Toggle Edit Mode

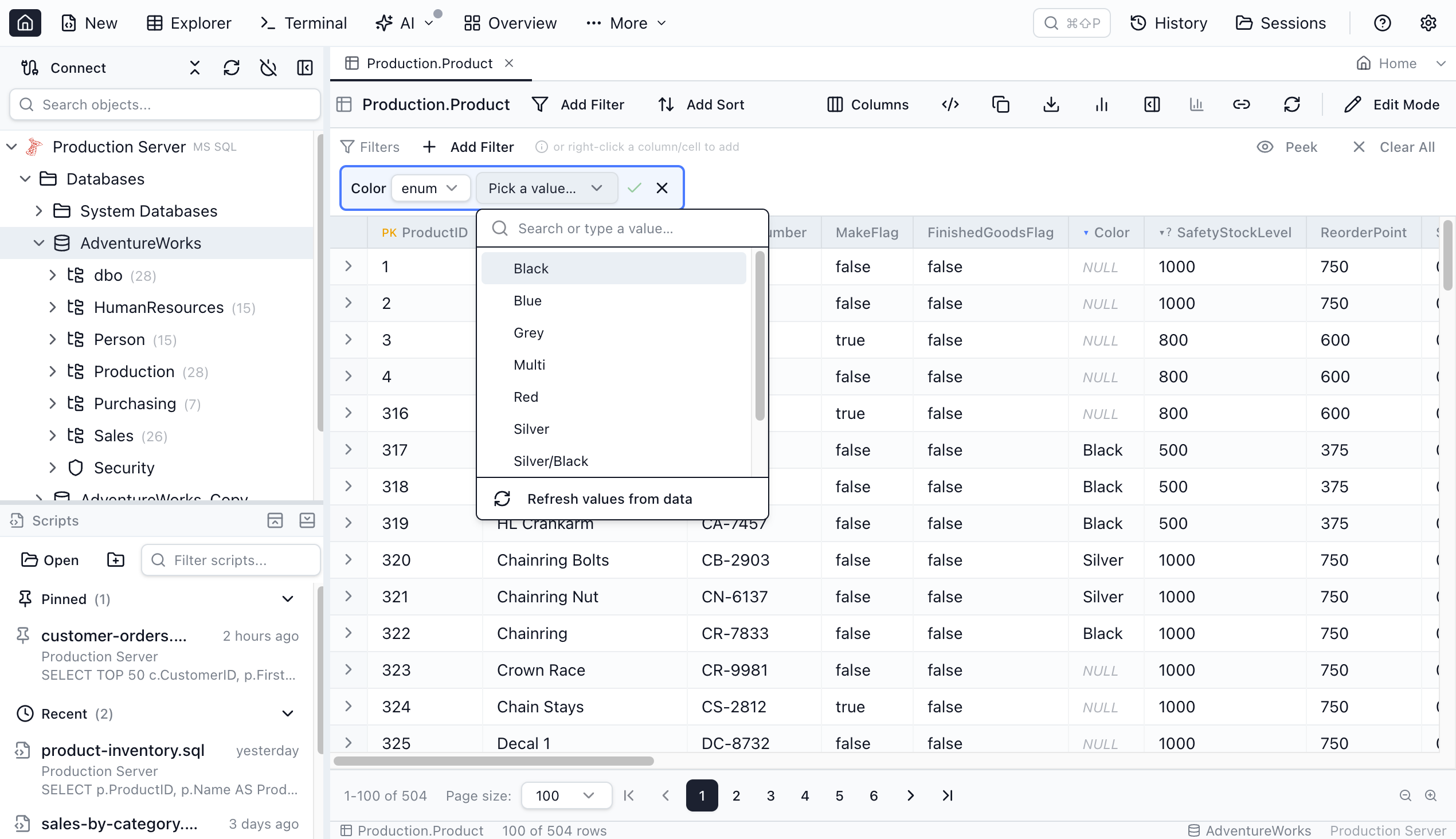pyautogui.click(x=1391, y=104)
